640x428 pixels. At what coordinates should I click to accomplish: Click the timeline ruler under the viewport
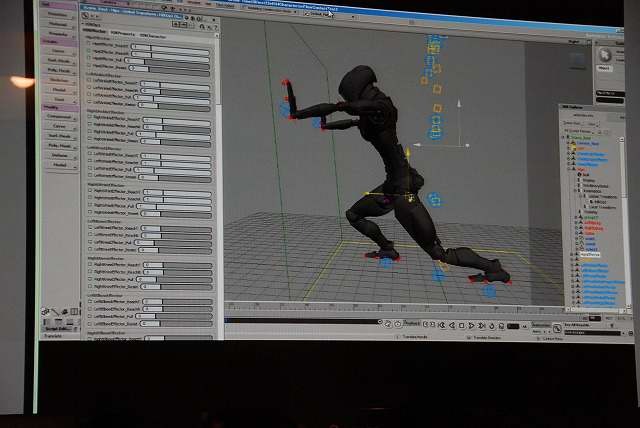click(394, 306)
